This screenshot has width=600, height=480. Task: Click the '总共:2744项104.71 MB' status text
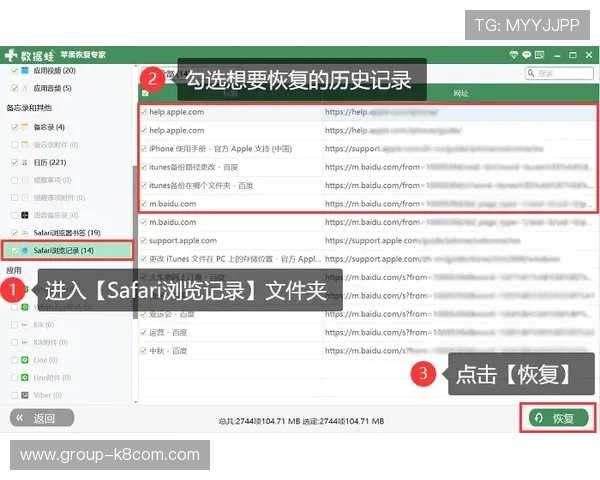259,421
